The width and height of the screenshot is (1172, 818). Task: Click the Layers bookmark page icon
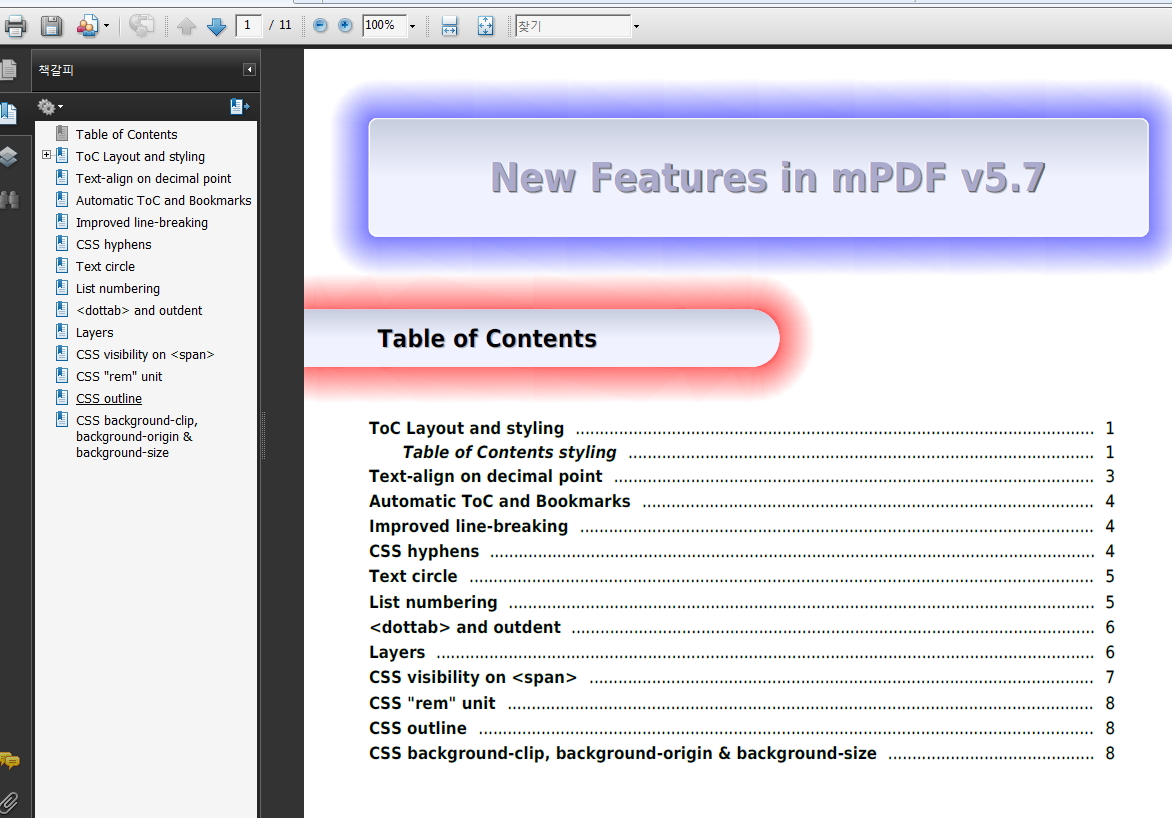(x=62, y=331)
